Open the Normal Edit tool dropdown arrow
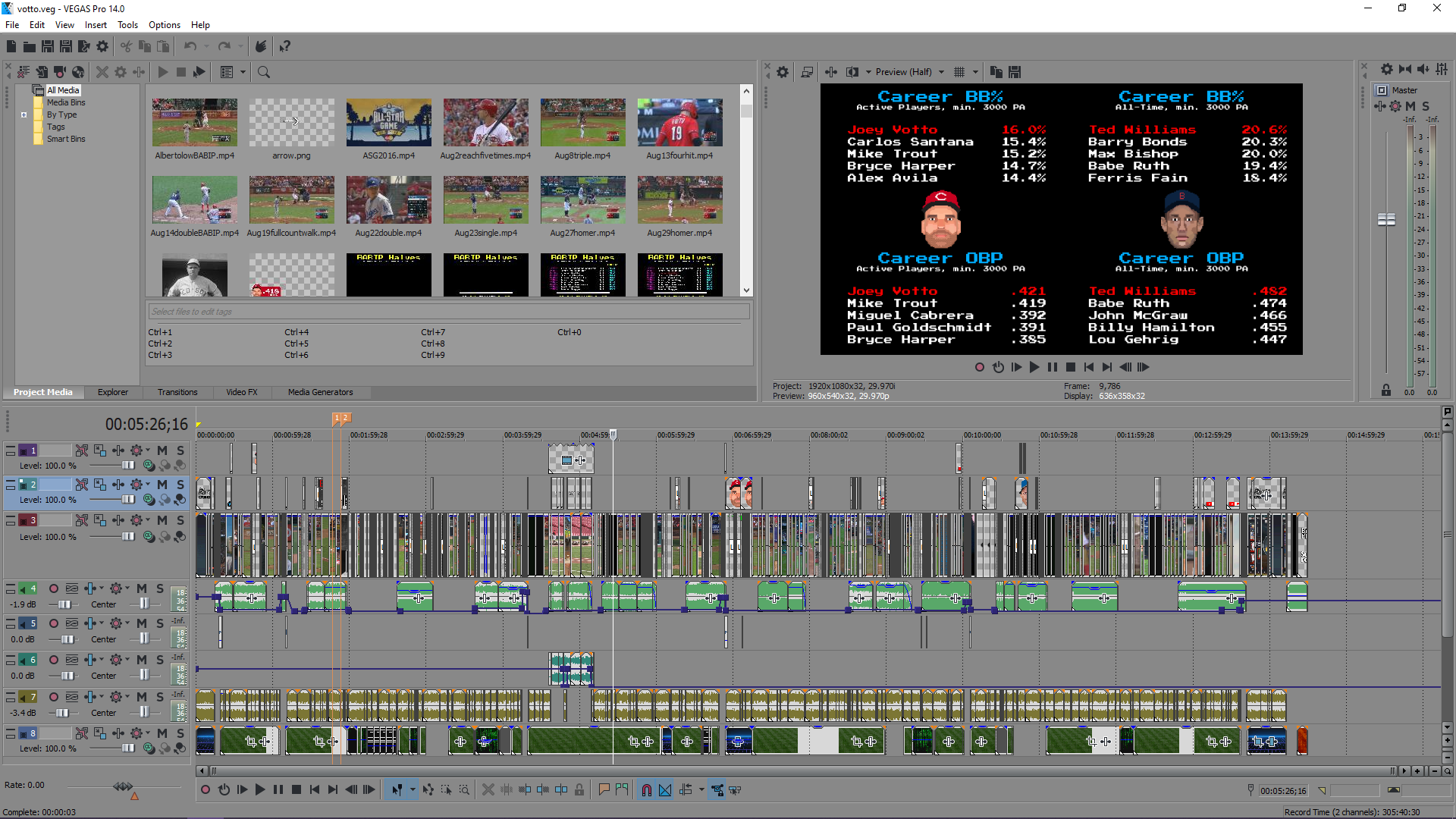The width and height of the screenshot is (1456, 819). coord(413,790)
